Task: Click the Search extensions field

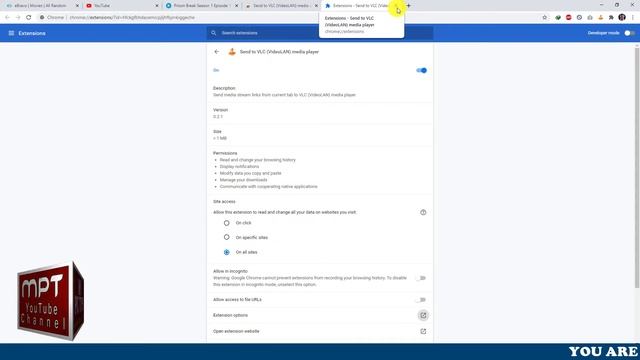Action: point(320,33)
